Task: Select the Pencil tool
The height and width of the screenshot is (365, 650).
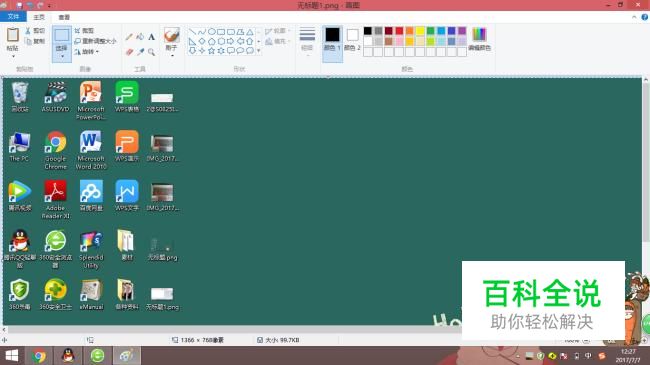Action: [129, 37]
